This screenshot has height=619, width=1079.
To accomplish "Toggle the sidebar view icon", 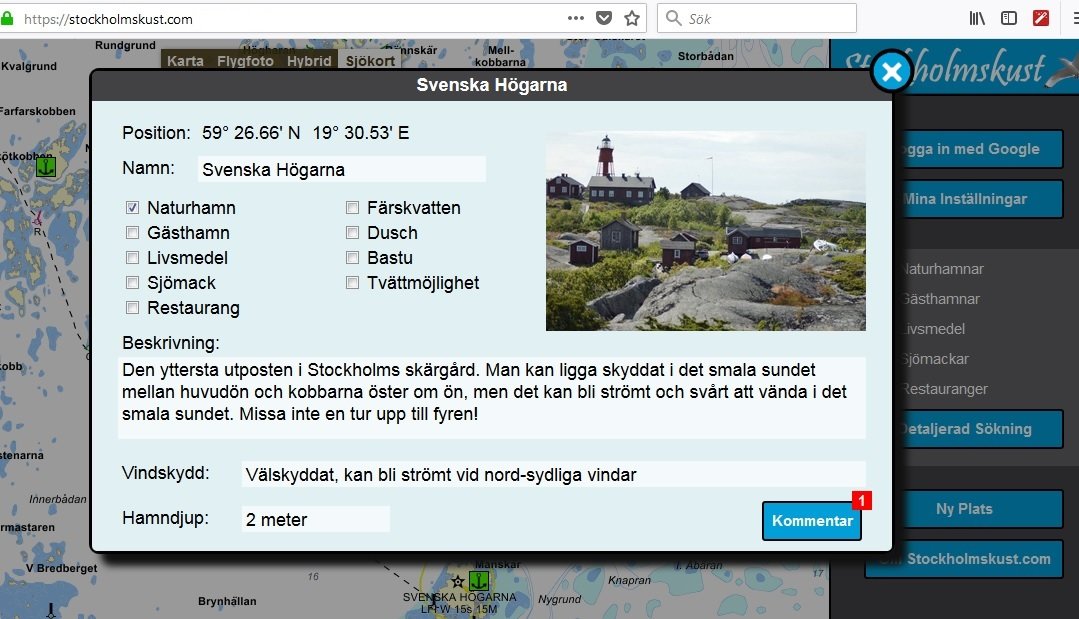I will click(1009, 17).
